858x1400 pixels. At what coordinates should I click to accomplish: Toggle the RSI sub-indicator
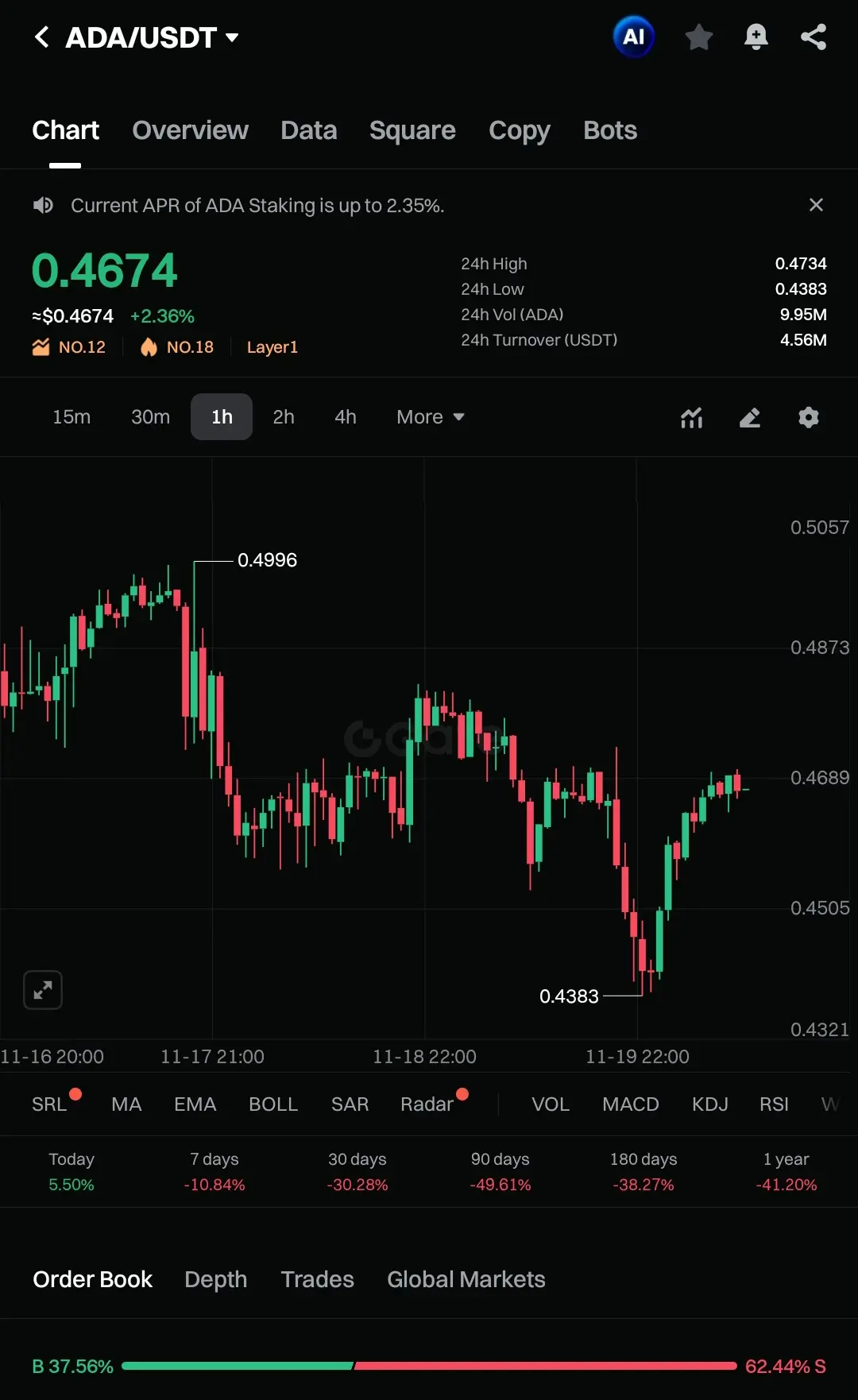[774, 1104]
